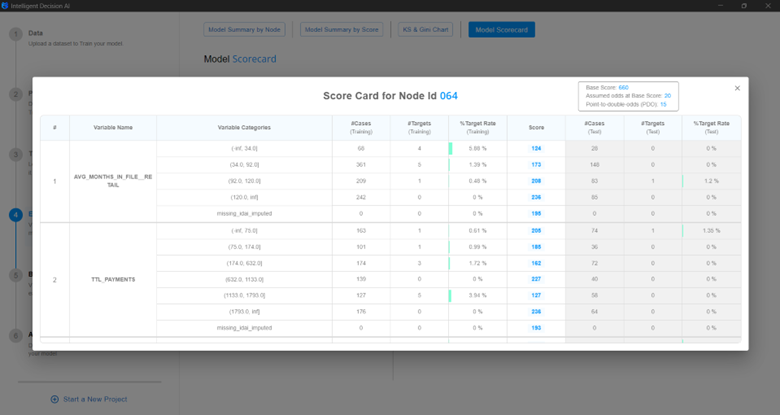Viewport: 780px width, 415px height.
Task: Click Base Score value 660
Action: (623, 88)
